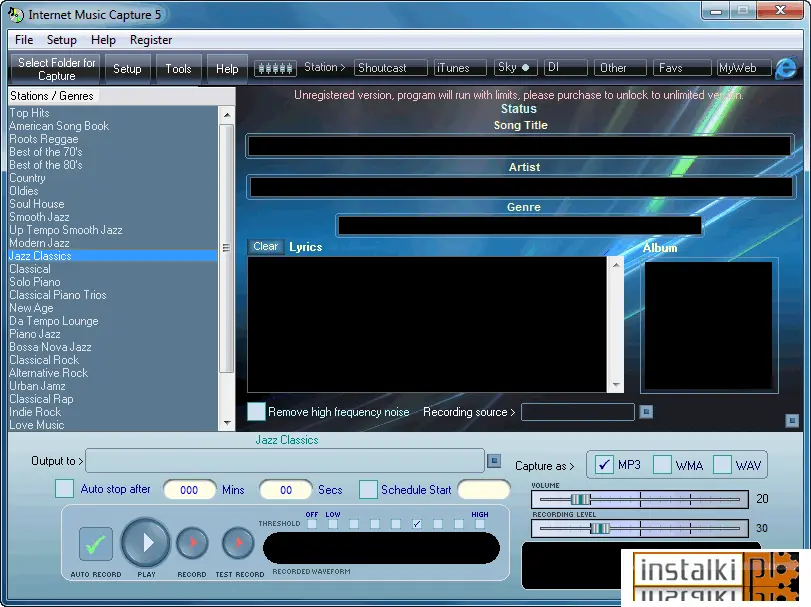This screenshot has height=607, width=811.
Task: Select Best of the 80's
Action: click(46, 164)
